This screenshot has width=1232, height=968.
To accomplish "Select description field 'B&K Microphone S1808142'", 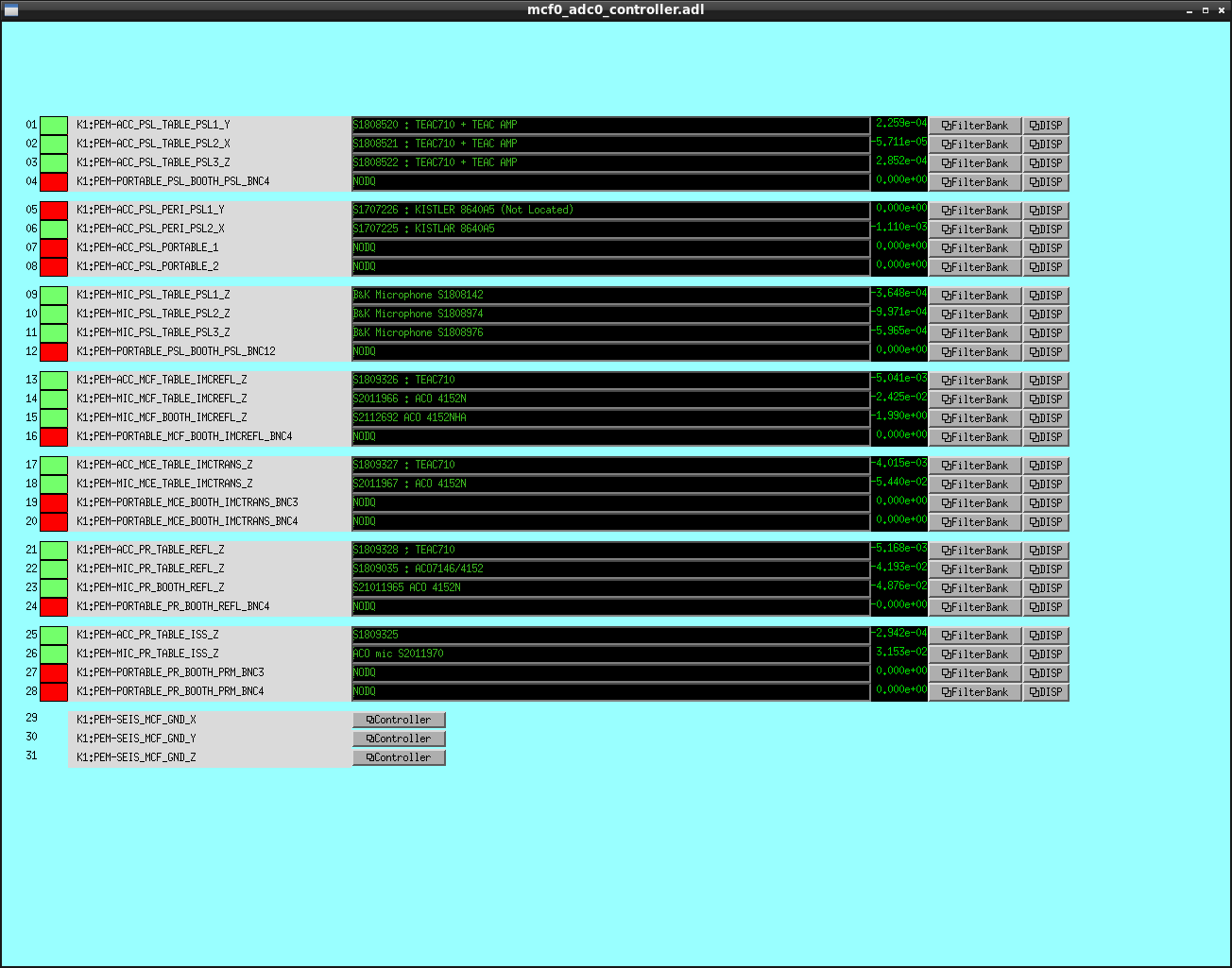I will coord(610,296).
